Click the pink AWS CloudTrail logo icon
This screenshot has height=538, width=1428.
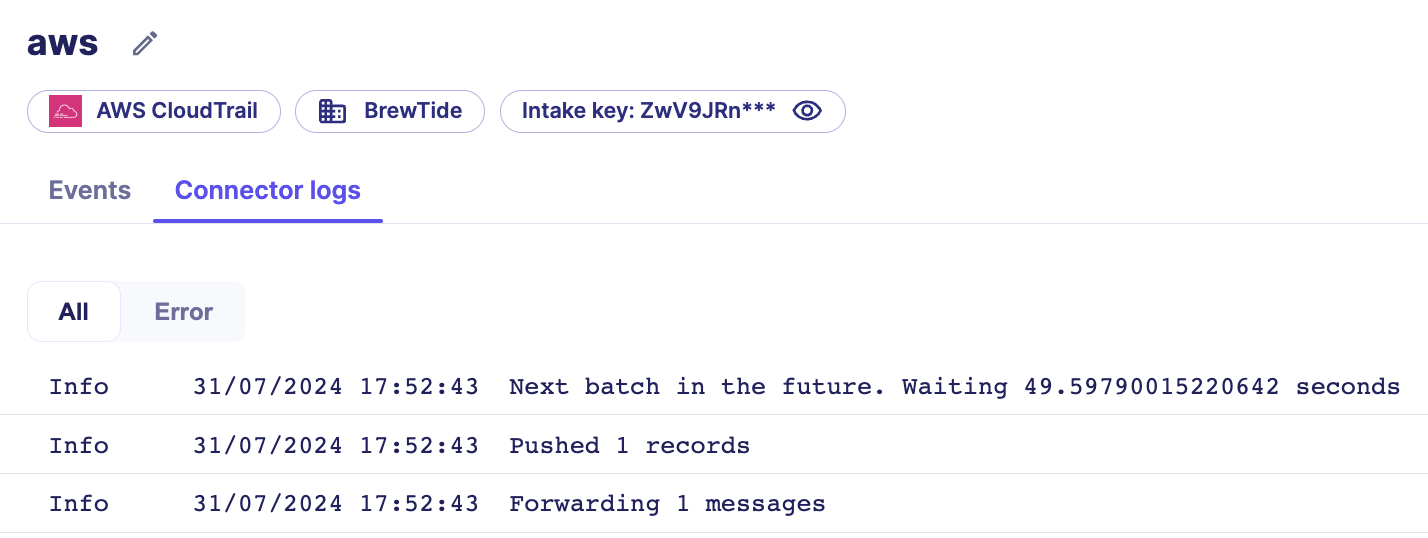coord(65,111)
